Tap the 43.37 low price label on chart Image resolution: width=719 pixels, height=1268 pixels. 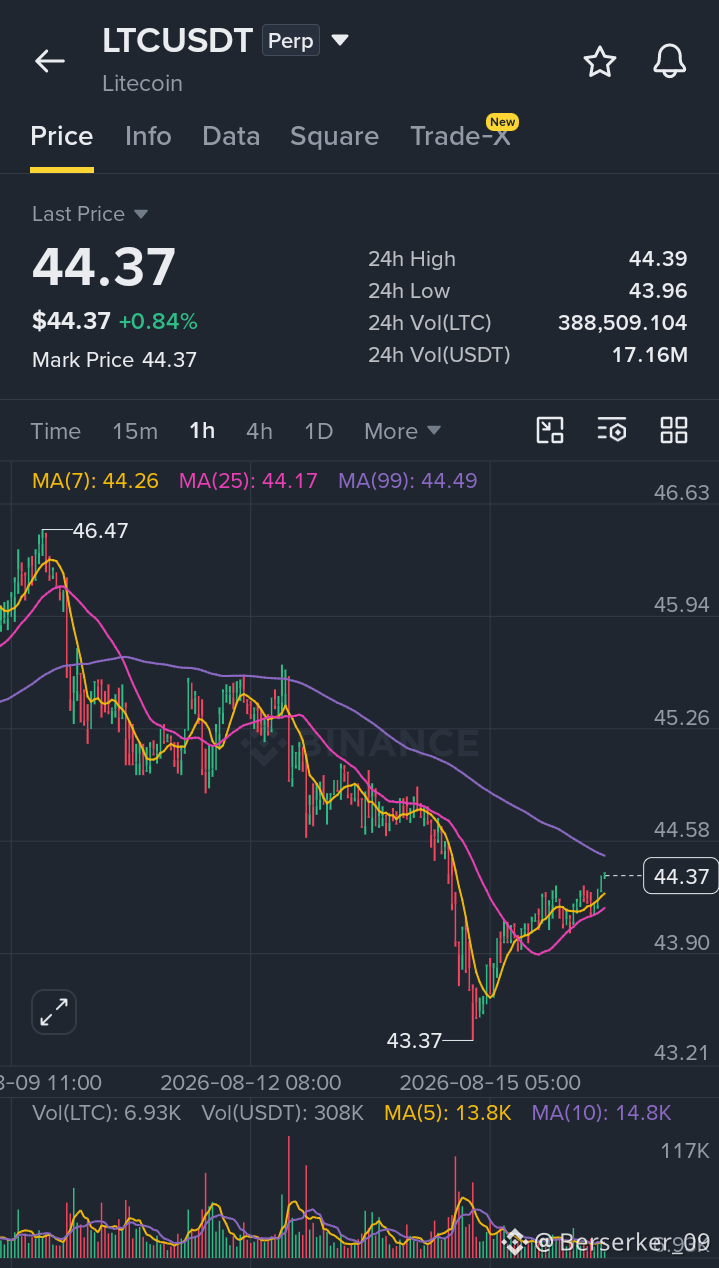pyautogui.click(x=414, y=1041)
